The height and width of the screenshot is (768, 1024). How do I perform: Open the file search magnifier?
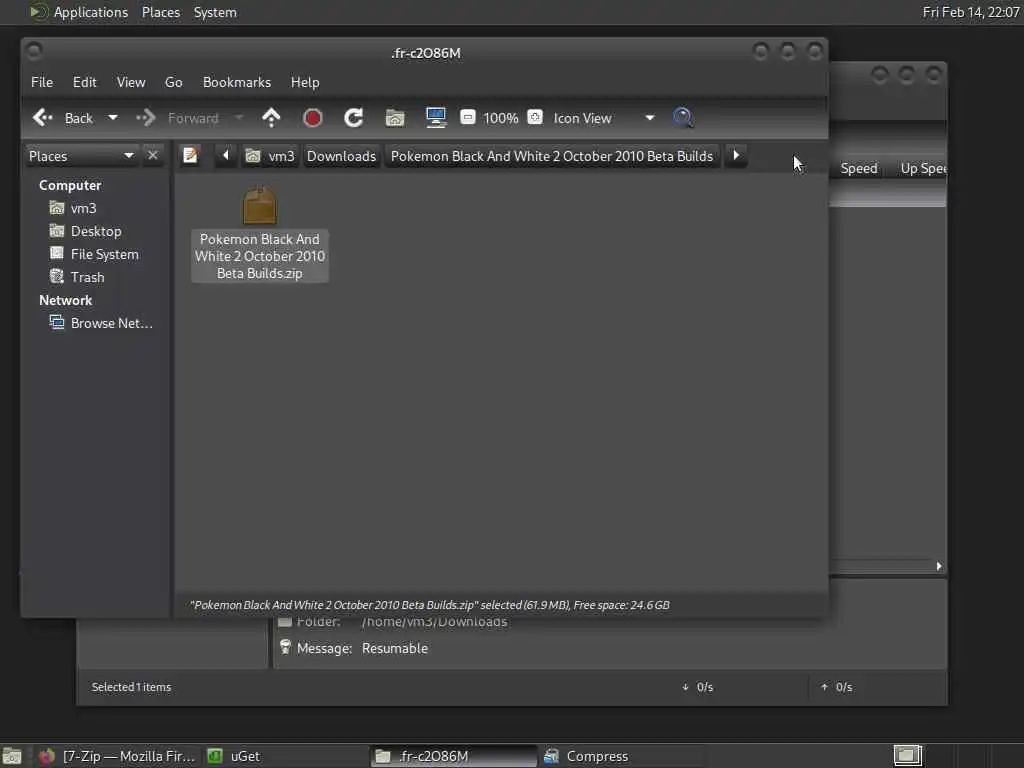[x=682, y=118]
